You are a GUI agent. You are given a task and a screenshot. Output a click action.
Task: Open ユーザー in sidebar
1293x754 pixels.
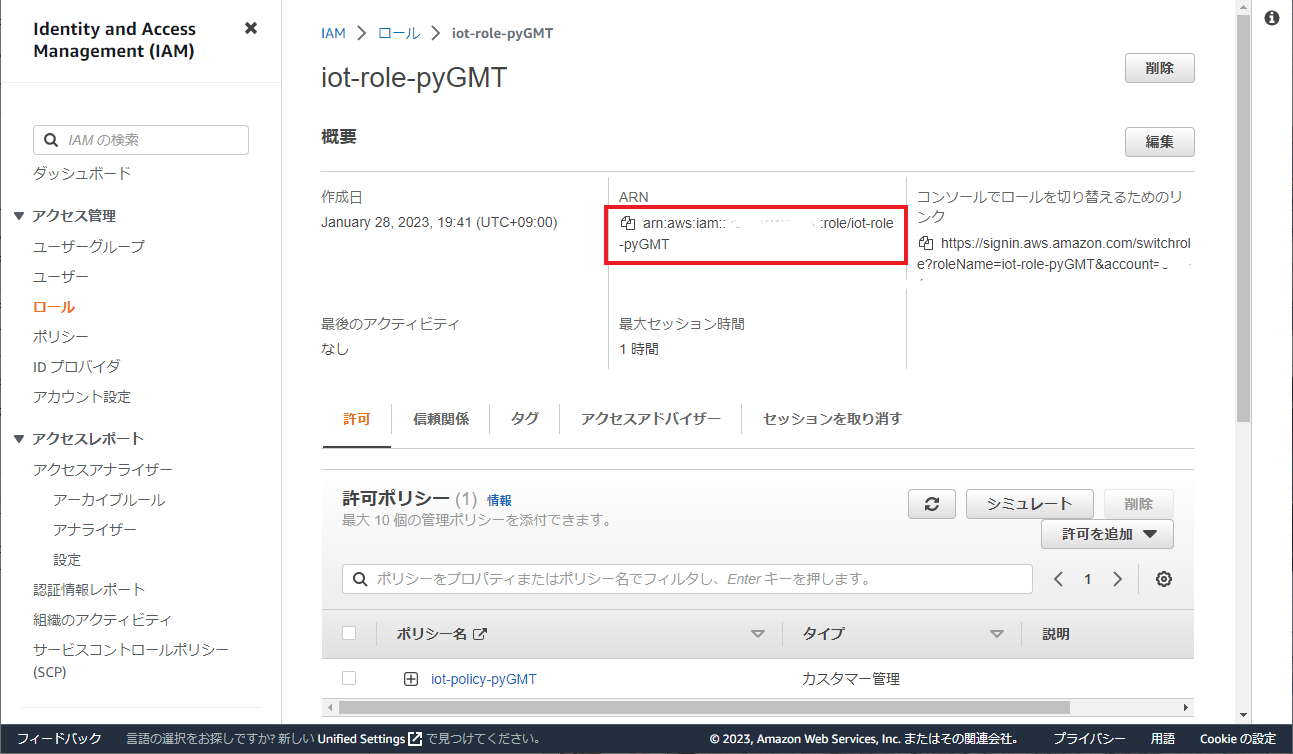click(x=61, y=276)
